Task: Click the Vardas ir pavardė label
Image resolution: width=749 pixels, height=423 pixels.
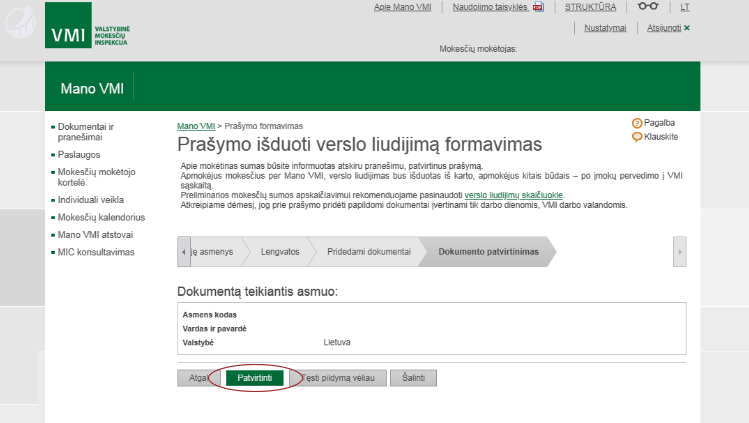Action: tap(214, 328)
